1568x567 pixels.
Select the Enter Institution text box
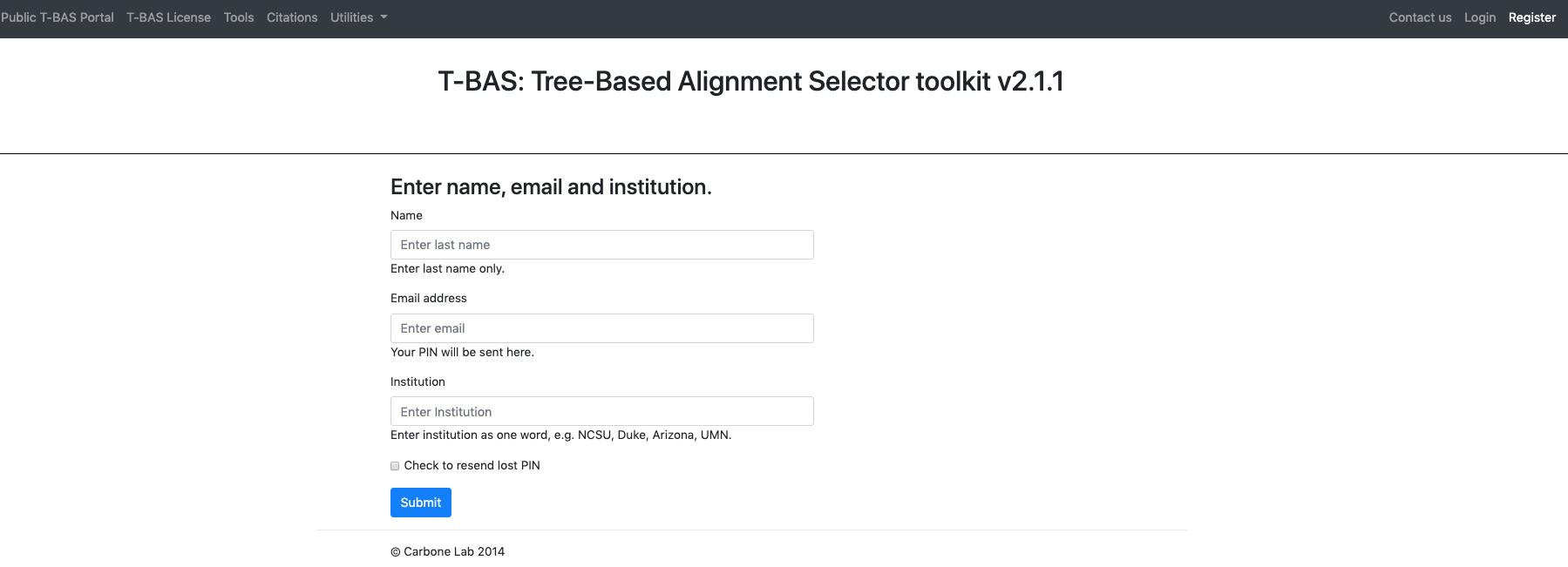tap(602, 411)
